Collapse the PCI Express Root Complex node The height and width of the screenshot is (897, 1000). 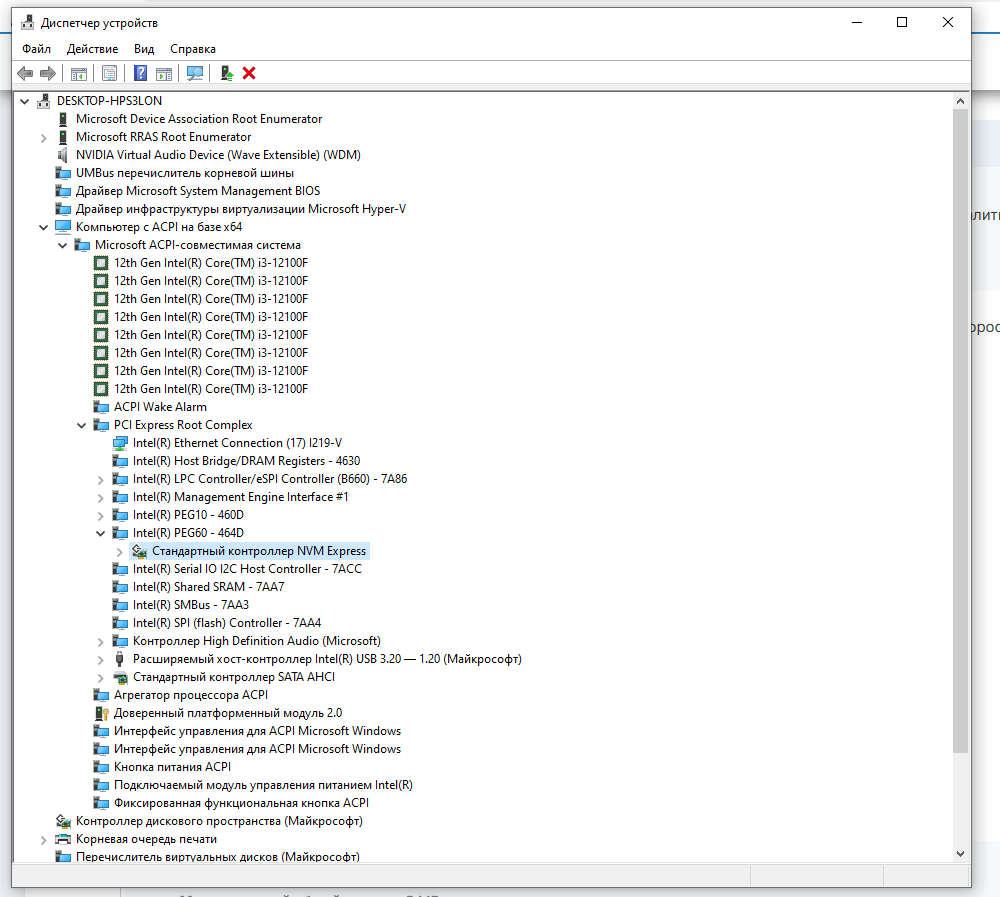82,425
